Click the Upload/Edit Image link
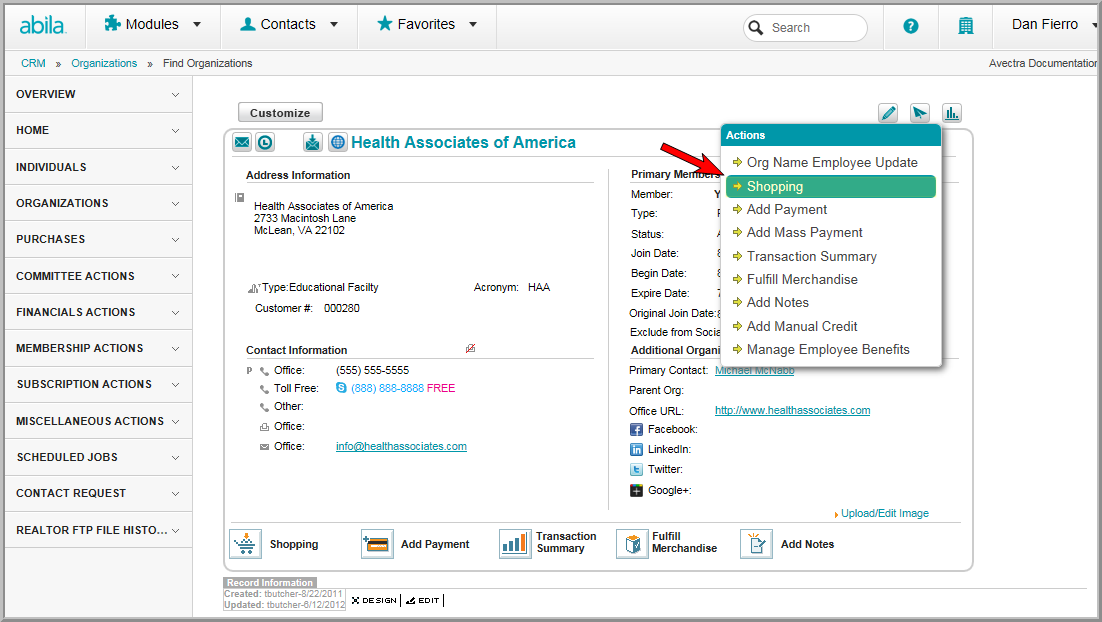 click(x=885, y=514)
